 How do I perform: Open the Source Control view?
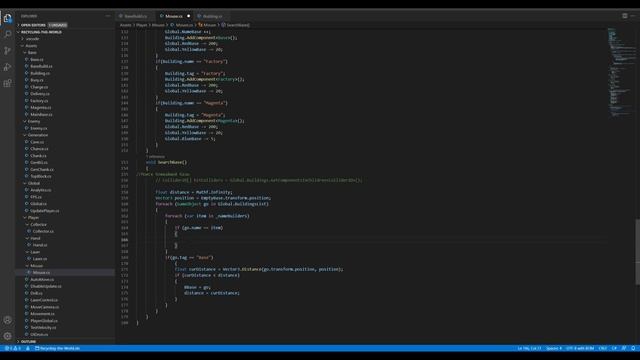point(8,51)
